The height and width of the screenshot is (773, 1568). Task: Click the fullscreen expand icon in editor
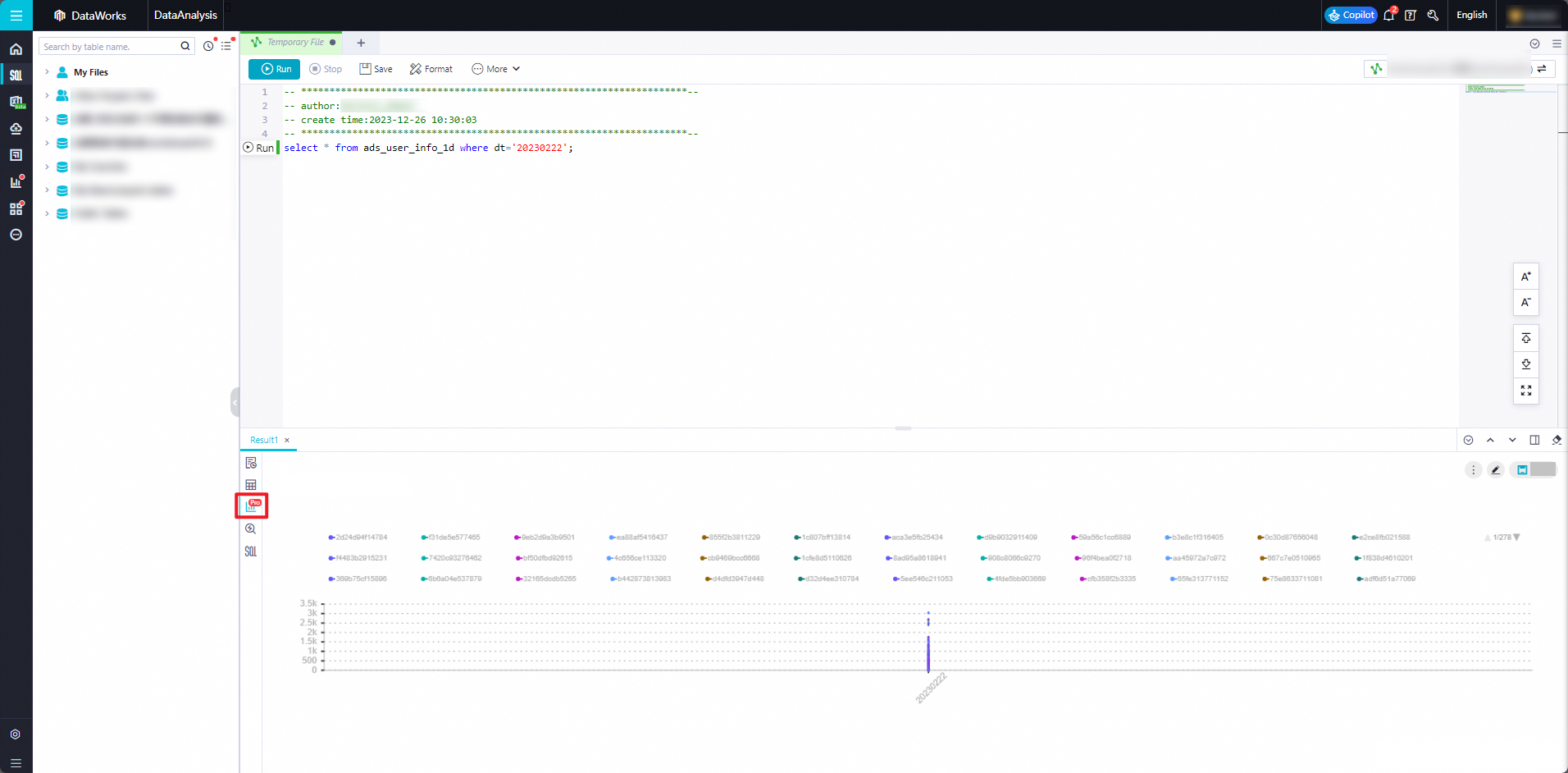click(x=1525, y=391)
